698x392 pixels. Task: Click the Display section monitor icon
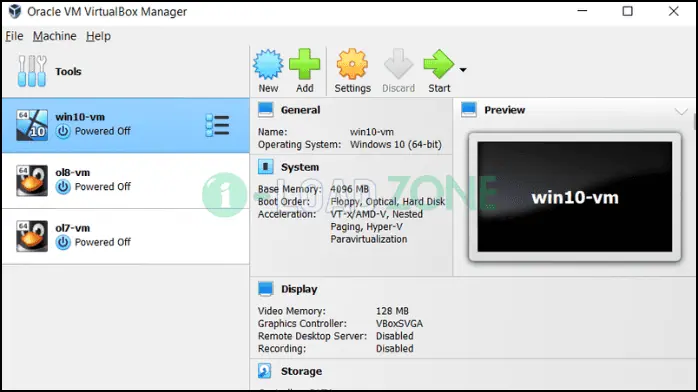point(266,289)
